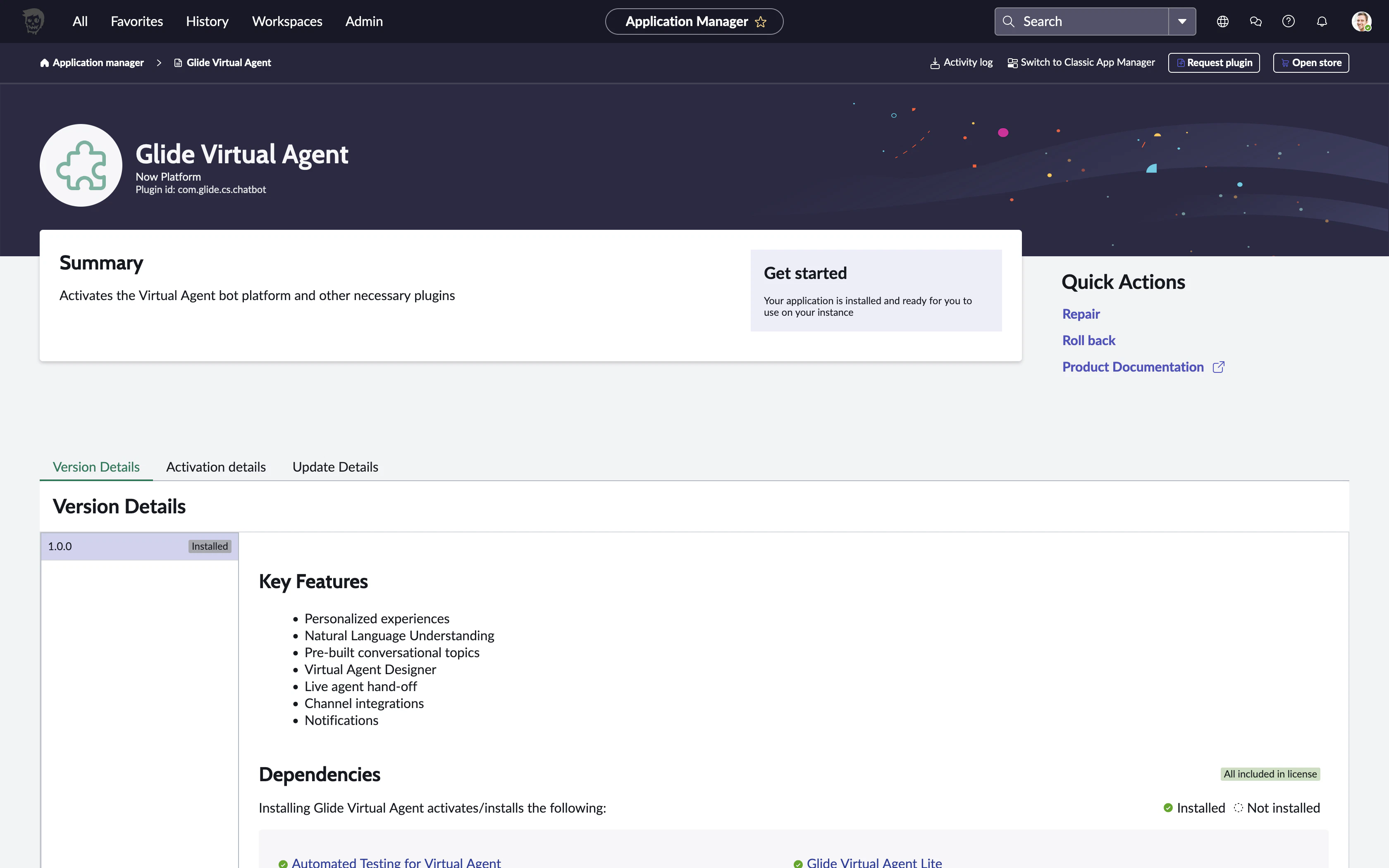Click the Installed badge on version 1.0.0
Image resolution: width=1389 pixels, height=868 pixels.
click(x=210, y=546)
